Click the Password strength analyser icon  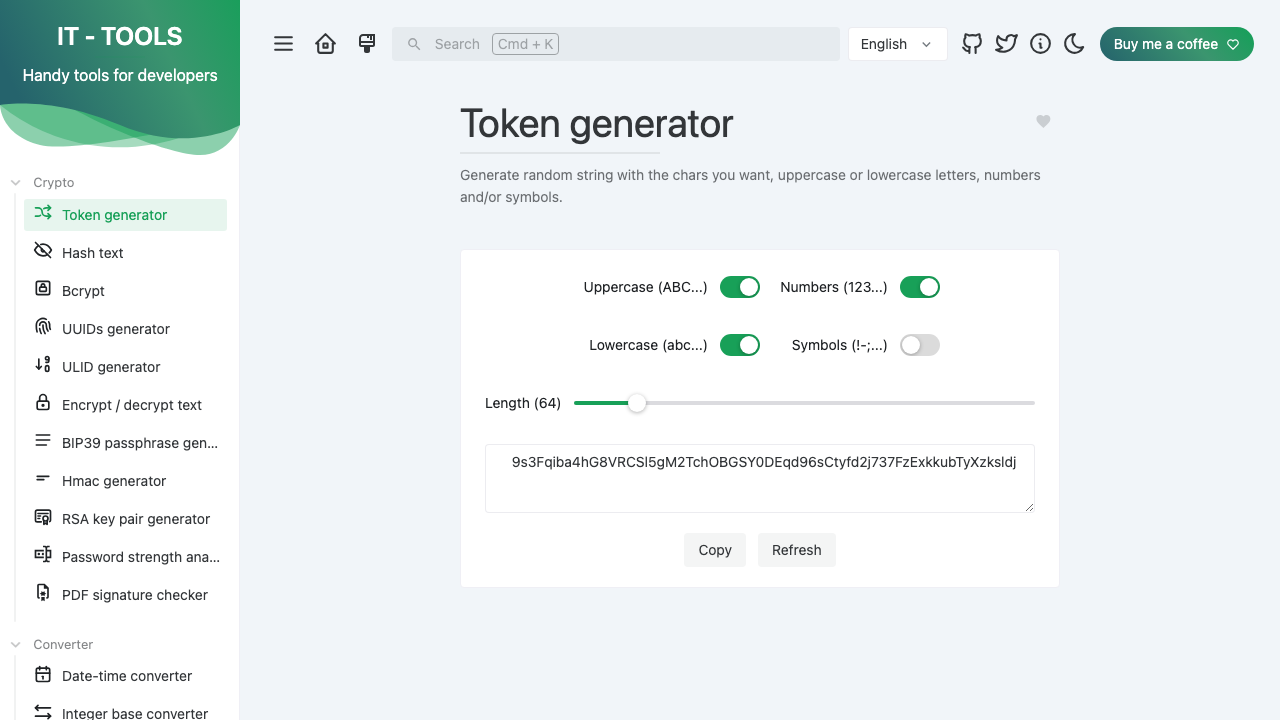[43, 555]
